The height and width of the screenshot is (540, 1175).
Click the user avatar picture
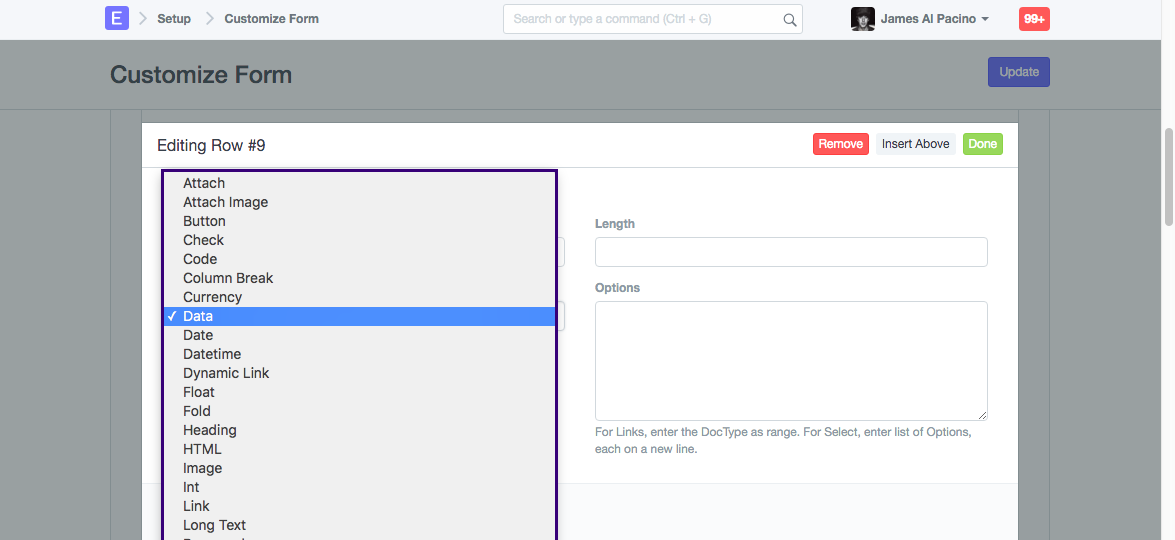[862, 19]
